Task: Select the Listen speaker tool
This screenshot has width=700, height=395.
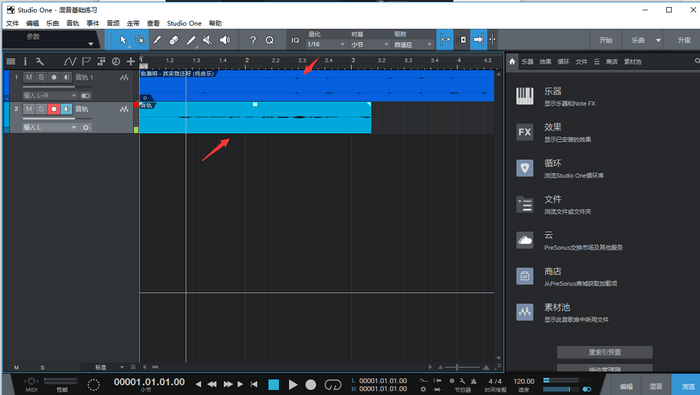Action: [225, 40]
